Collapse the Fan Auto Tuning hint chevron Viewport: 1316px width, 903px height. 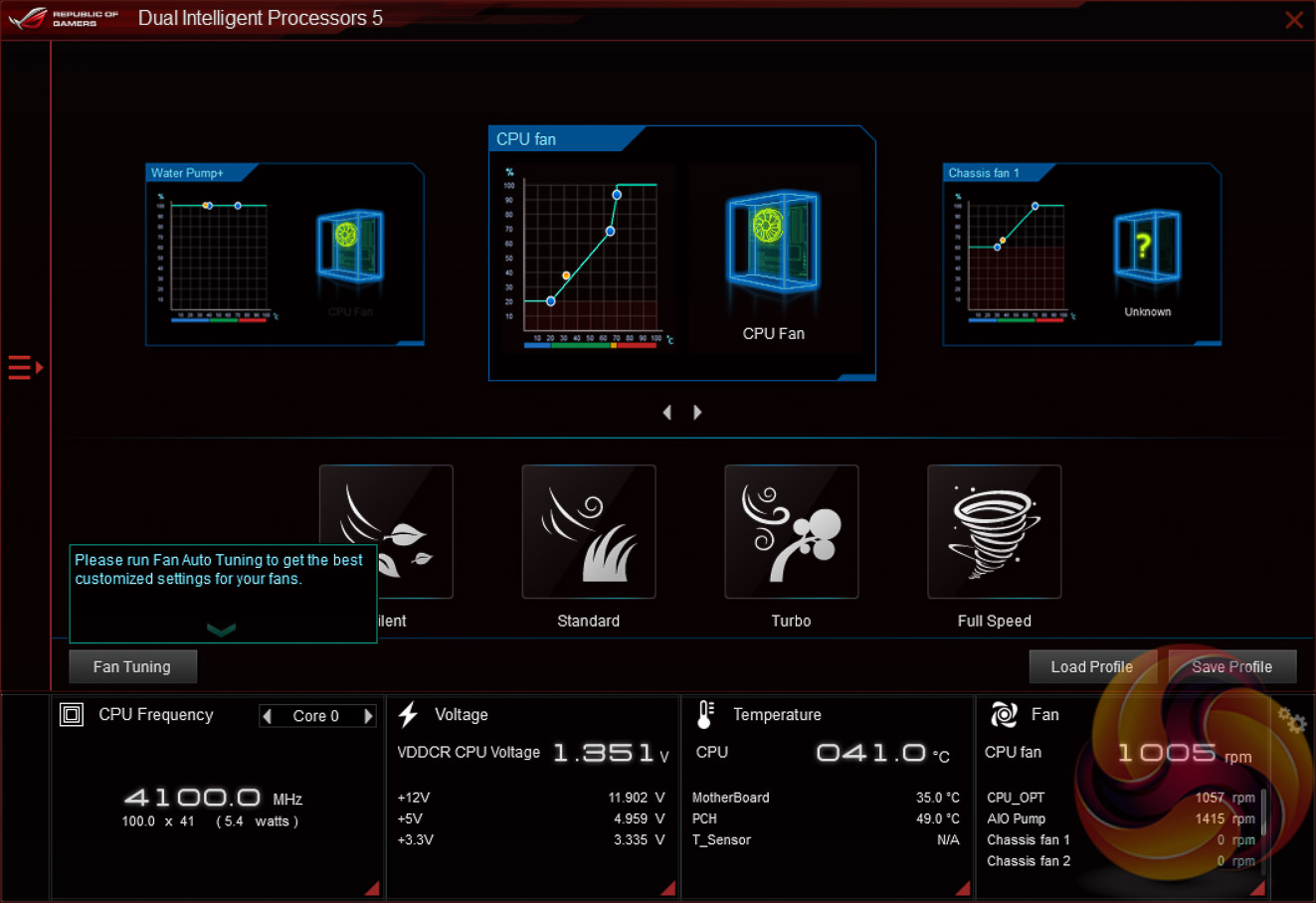point(221,629)
